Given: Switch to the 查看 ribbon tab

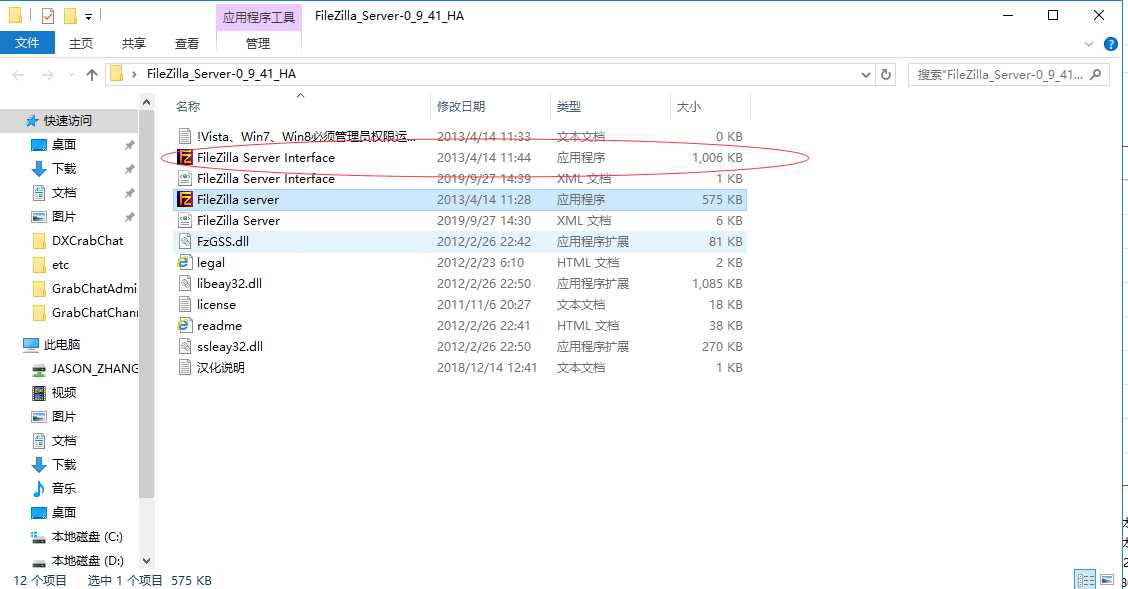Looking at the screenshot, I should point(187,43).
